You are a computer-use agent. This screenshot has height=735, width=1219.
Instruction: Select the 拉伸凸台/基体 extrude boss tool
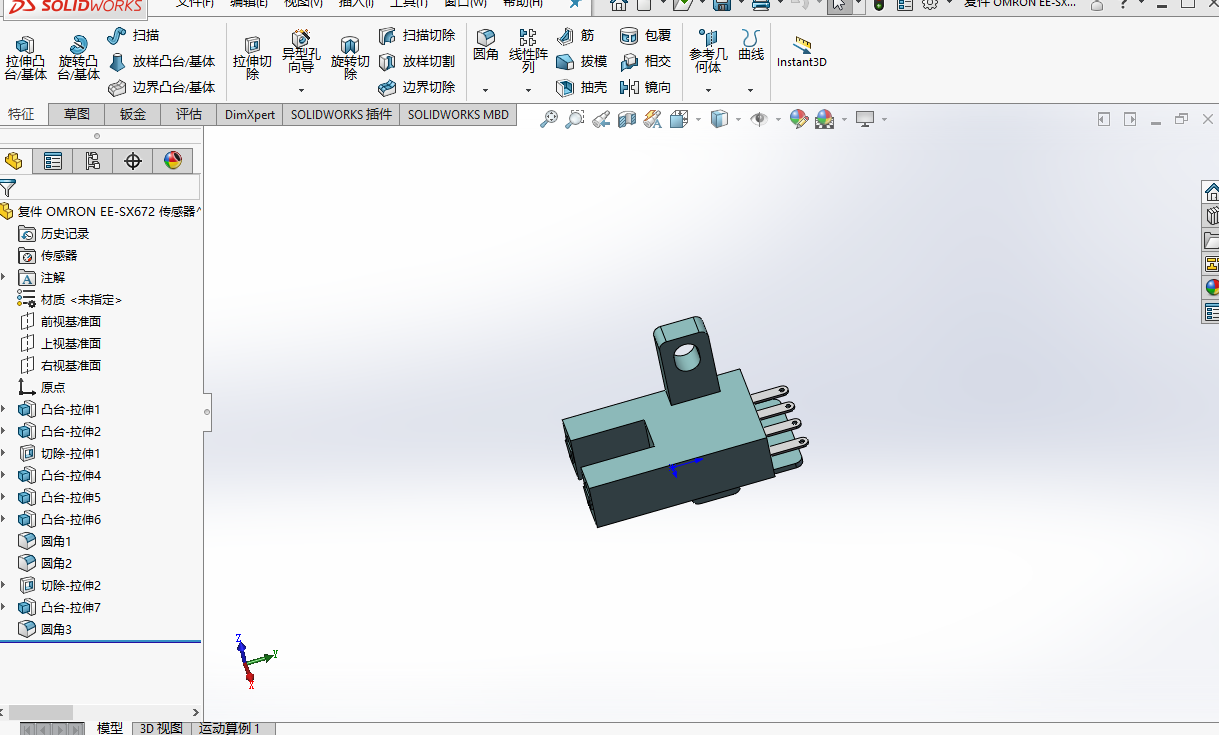[25, 58]
